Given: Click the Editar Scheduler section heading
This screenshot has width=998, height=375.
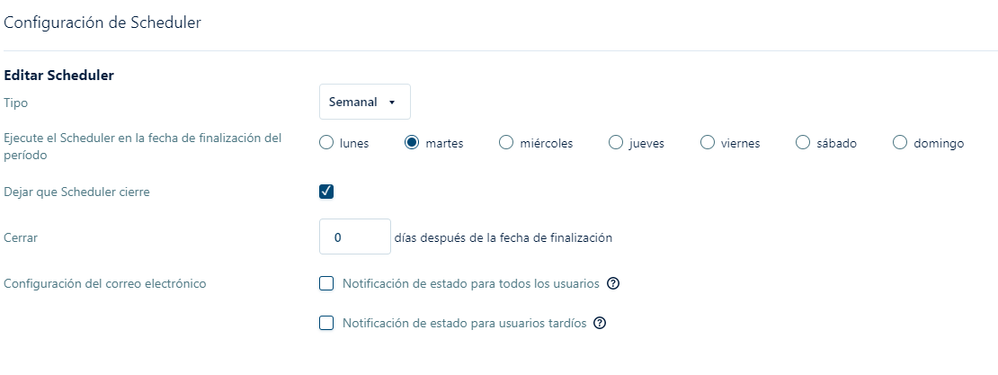Looking at the screenshot, I should (x=59, y=75).
